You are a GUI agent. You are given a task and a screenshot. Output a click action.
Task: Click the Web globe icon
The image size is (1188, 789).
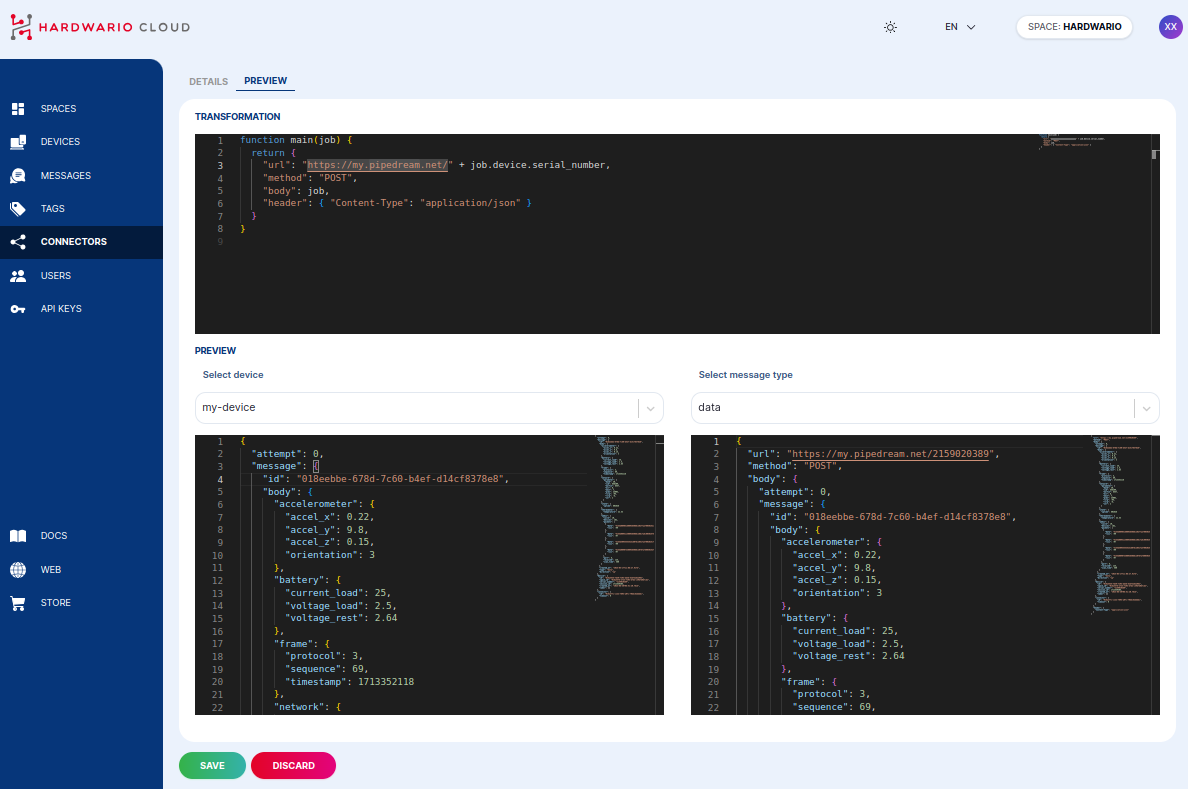point(18,570)
